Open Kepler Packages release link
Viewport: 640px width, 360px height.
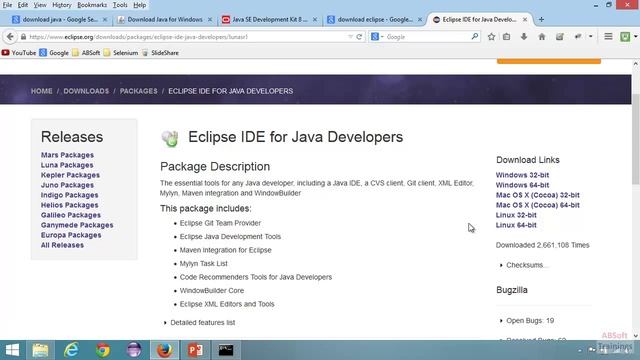pyautogui.click(x=70, y=175)
